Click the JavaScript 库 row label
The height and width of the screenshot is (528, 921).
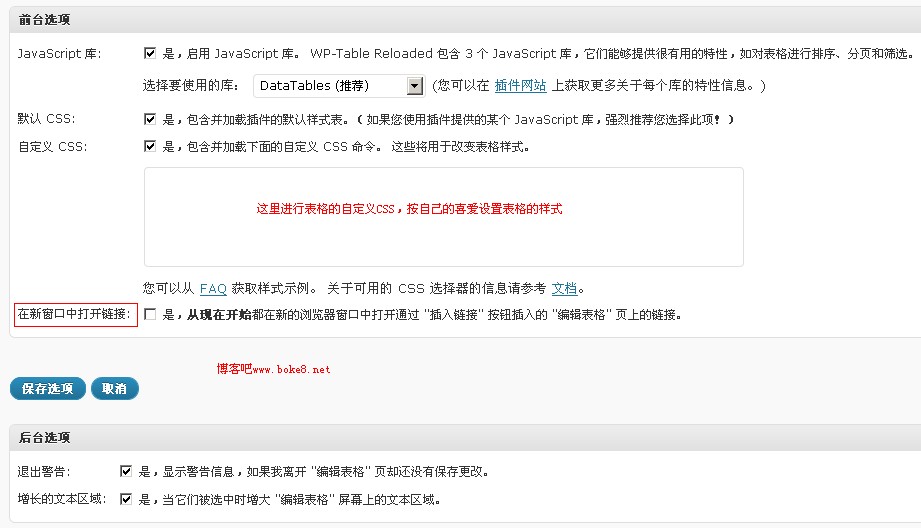point(59,54)
